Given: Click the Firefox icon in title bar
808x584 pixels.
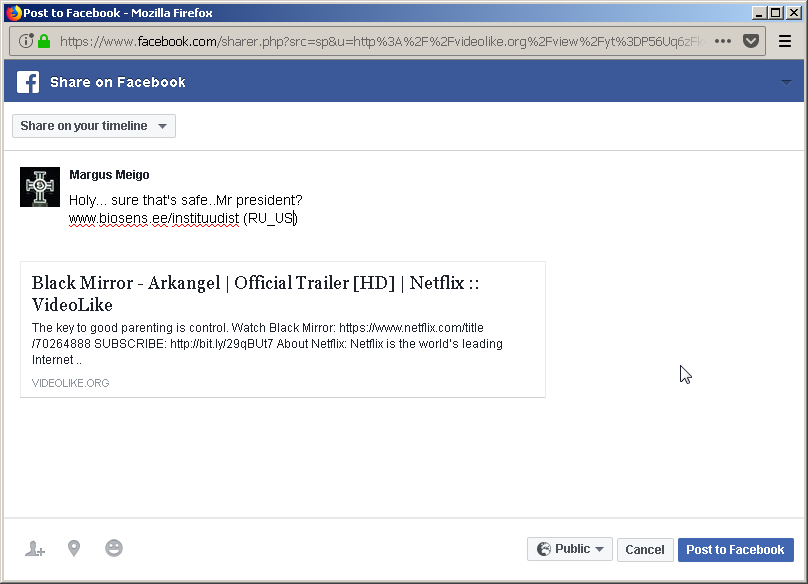Looking at the screenshot, I should click(x=14, y=13).
